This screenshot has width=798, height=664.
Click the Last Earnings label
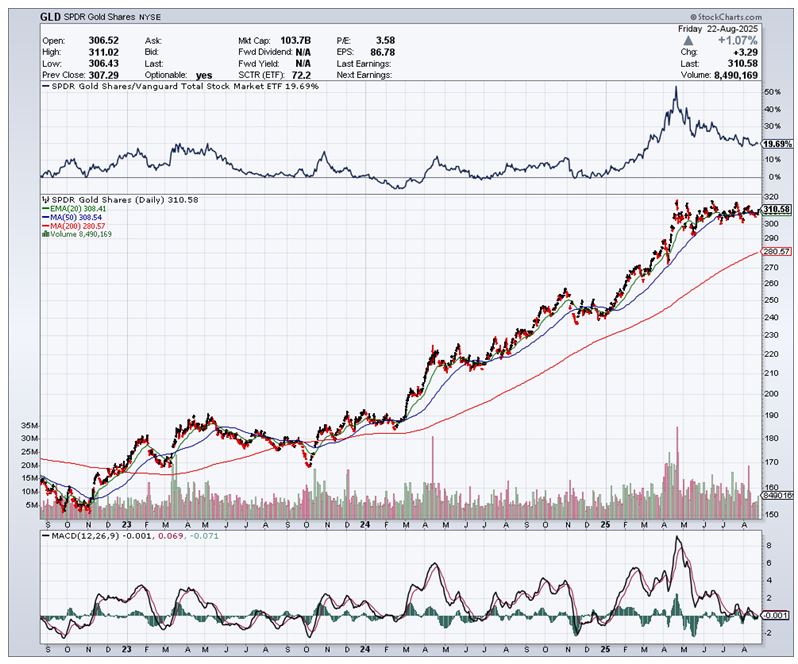[x=364, y=64]
